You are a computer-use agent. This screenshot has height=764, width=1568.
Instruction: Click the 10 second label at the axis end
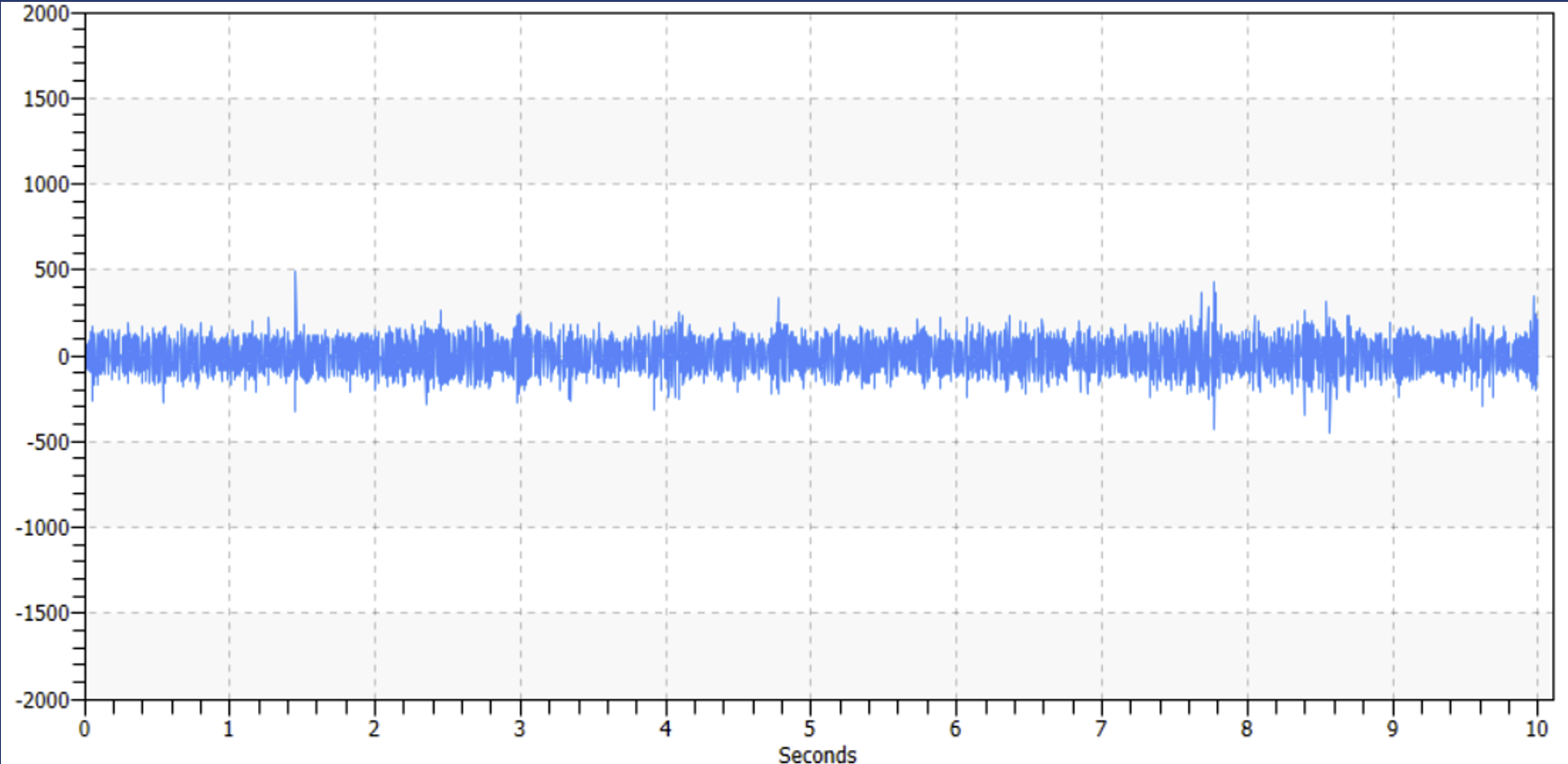click(1536, 729)
